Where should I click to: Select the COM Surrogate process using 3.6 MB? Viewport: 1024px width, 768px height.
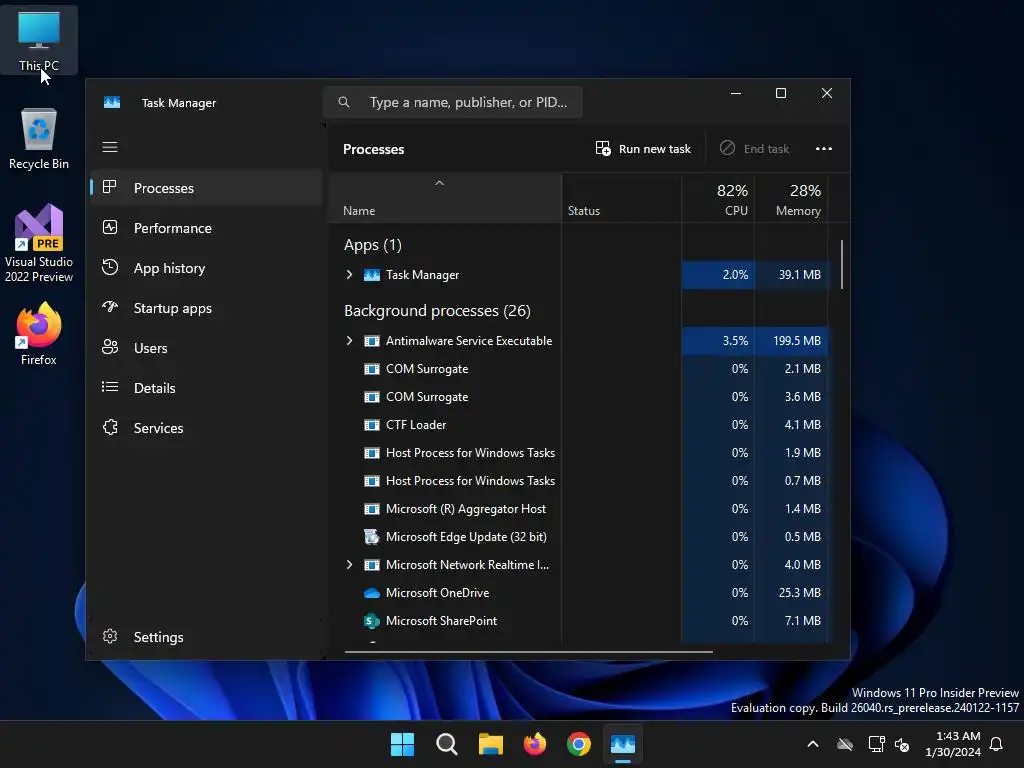tap(579, 397)
